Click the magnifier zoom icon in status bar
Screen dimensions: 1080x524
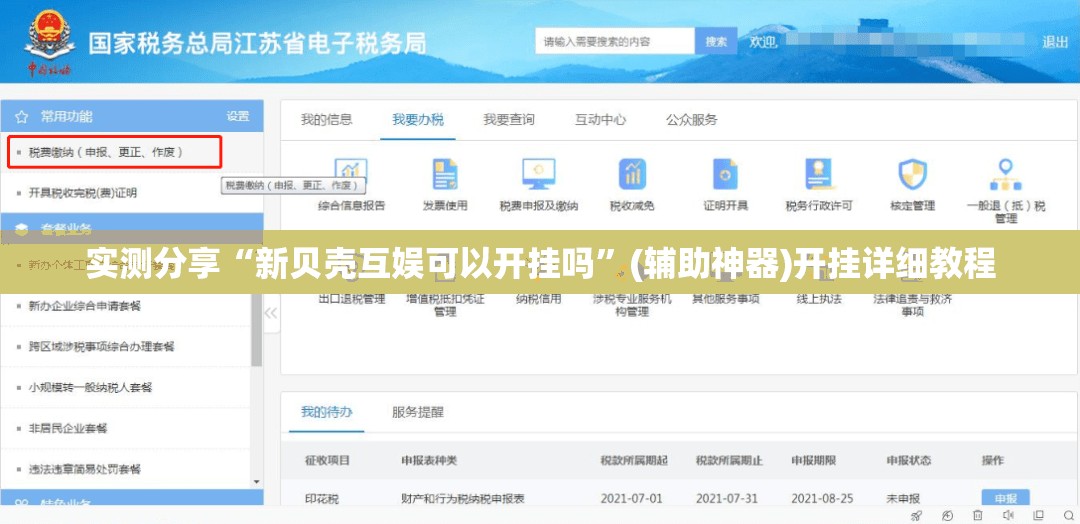coord(1068,515)
